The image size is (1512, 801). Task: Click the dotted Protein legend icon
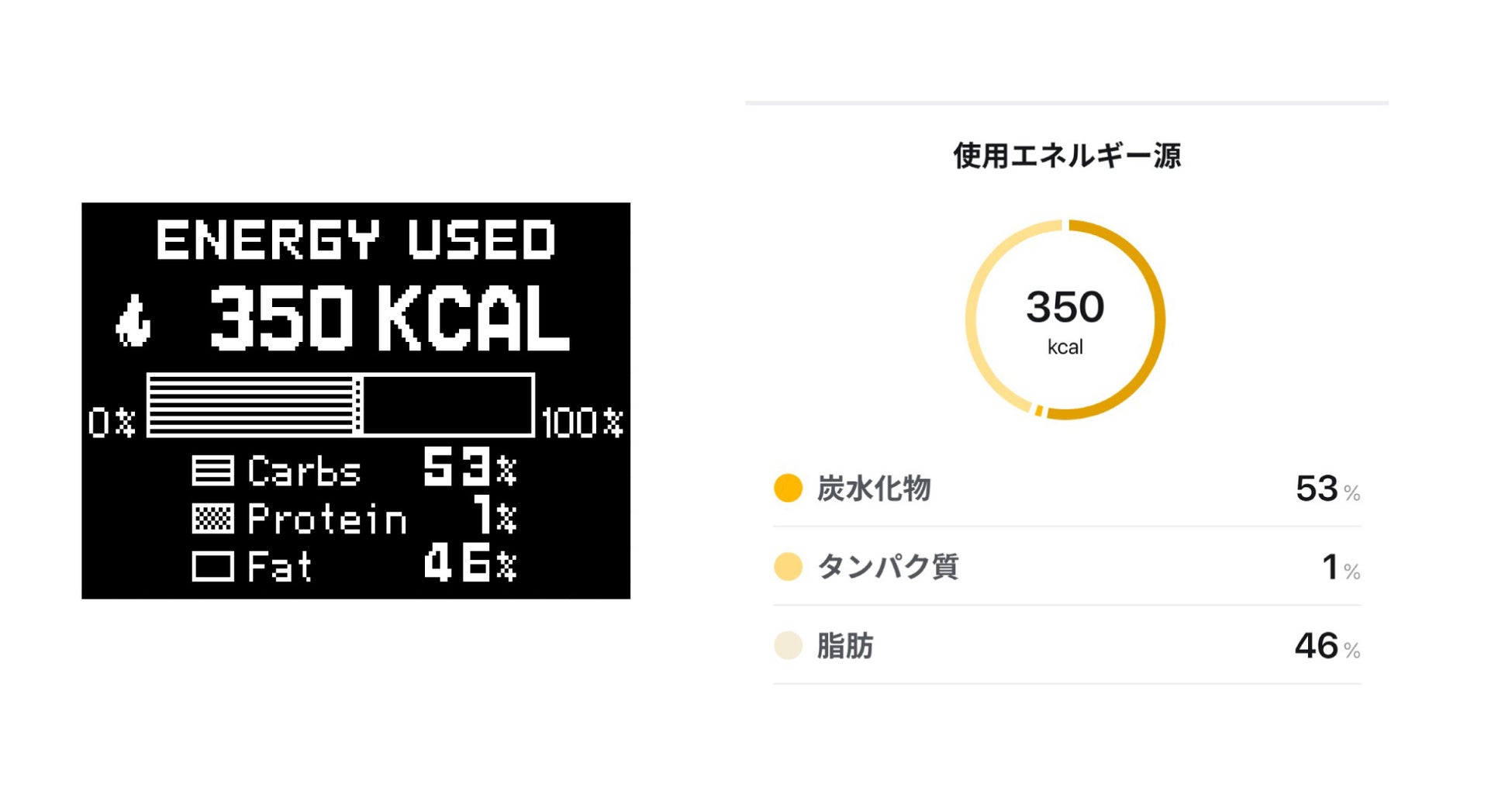coord(212,518)
